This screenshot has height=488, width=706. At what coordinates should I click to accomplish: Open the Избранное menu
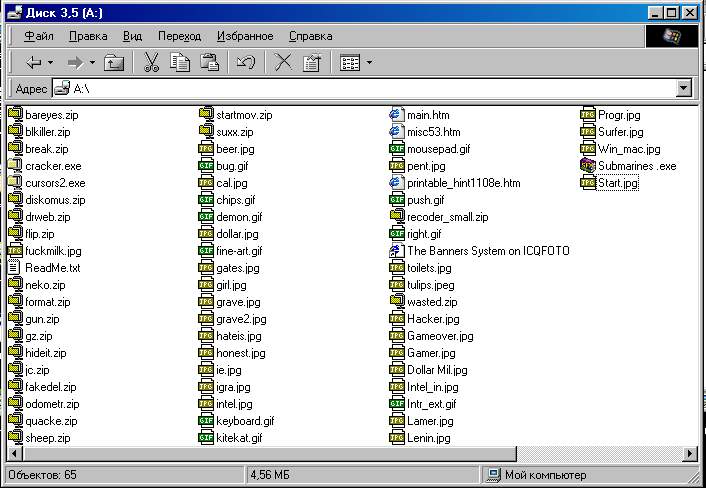click(x=245, y=36)
